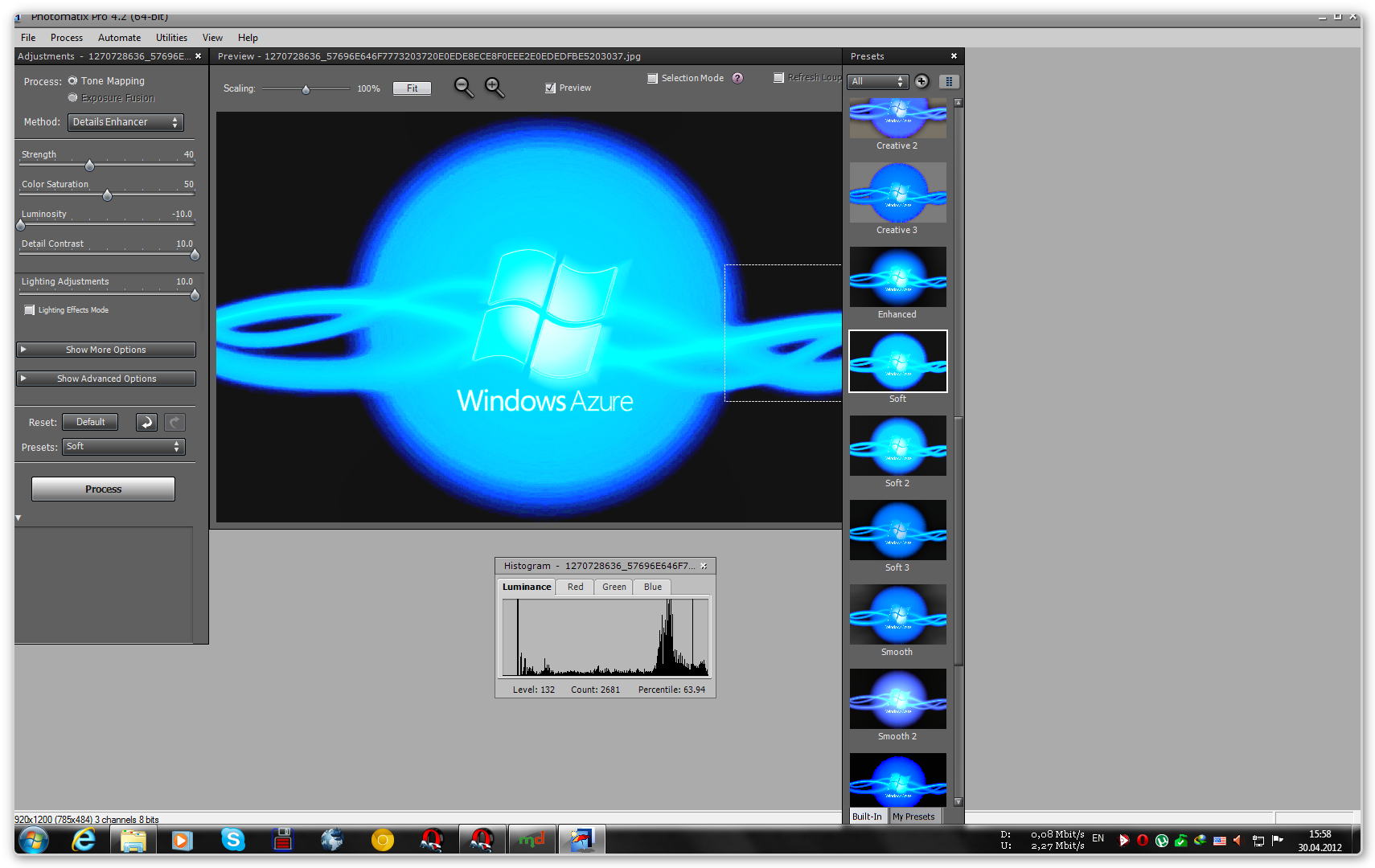
Task: Select Tone Mapping process radio button
Action: click(73, 81)
